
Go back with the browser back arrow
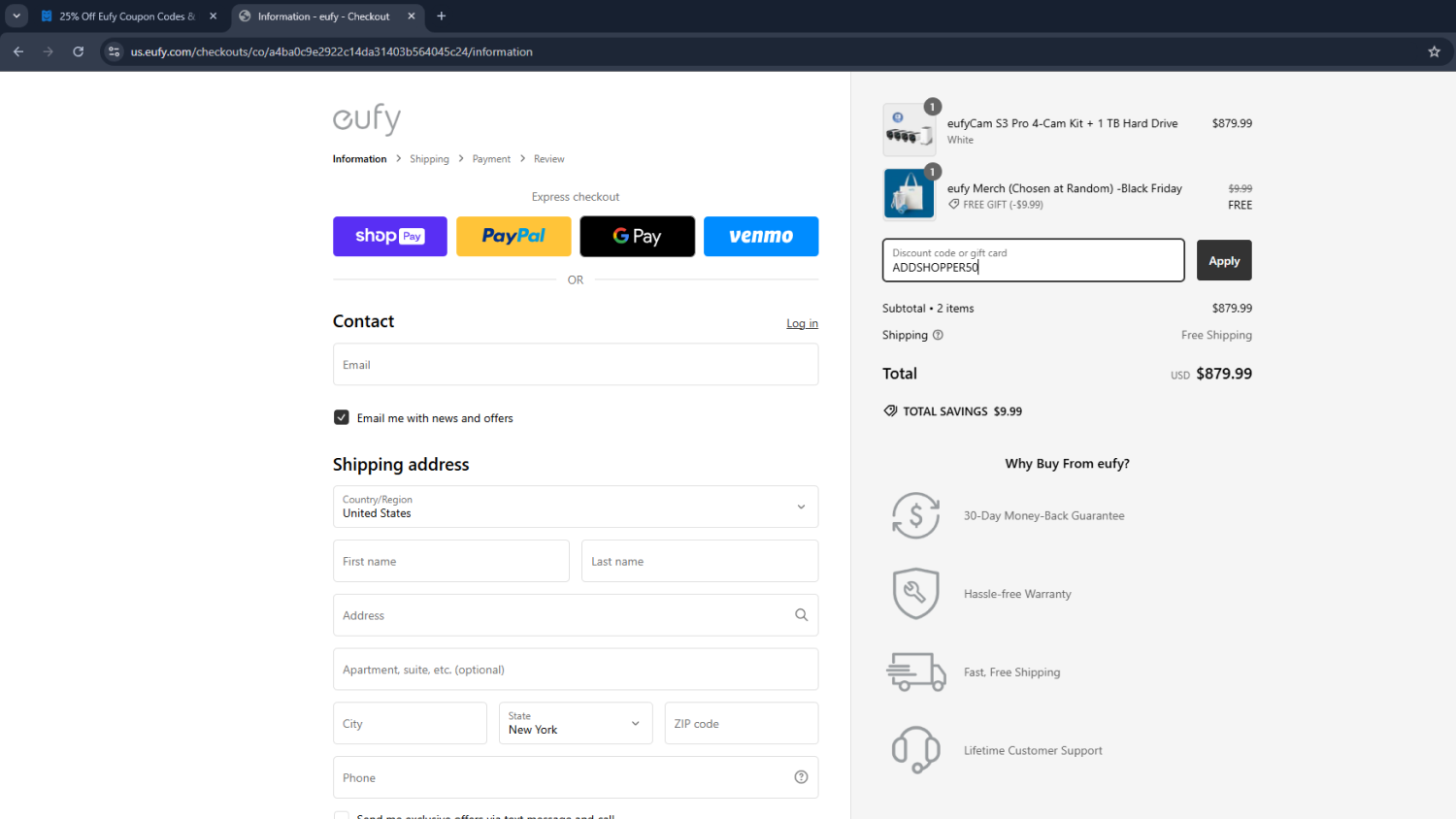click(x=18, y=51)
